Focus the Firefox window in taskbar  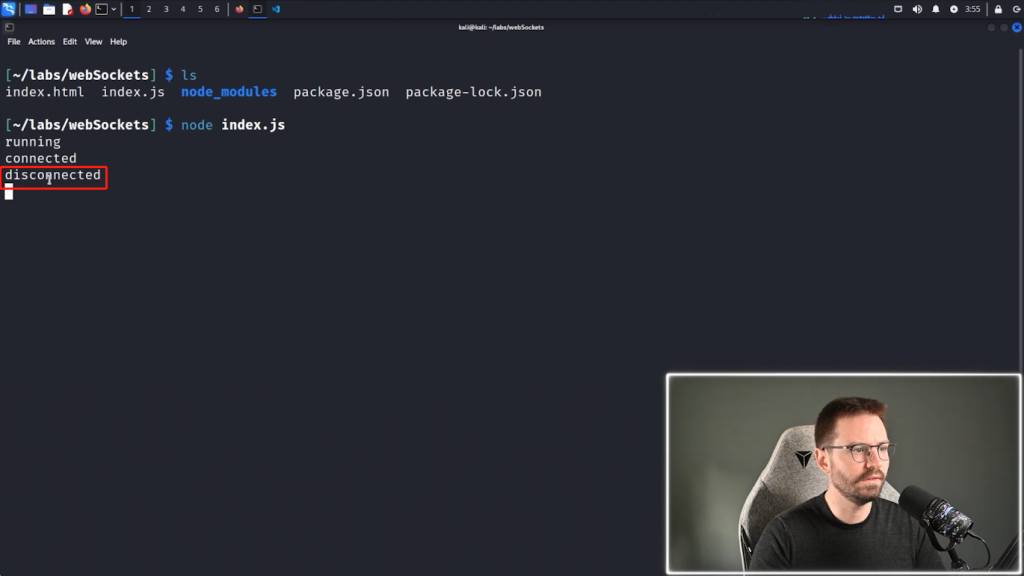click(x=240, y=9)
